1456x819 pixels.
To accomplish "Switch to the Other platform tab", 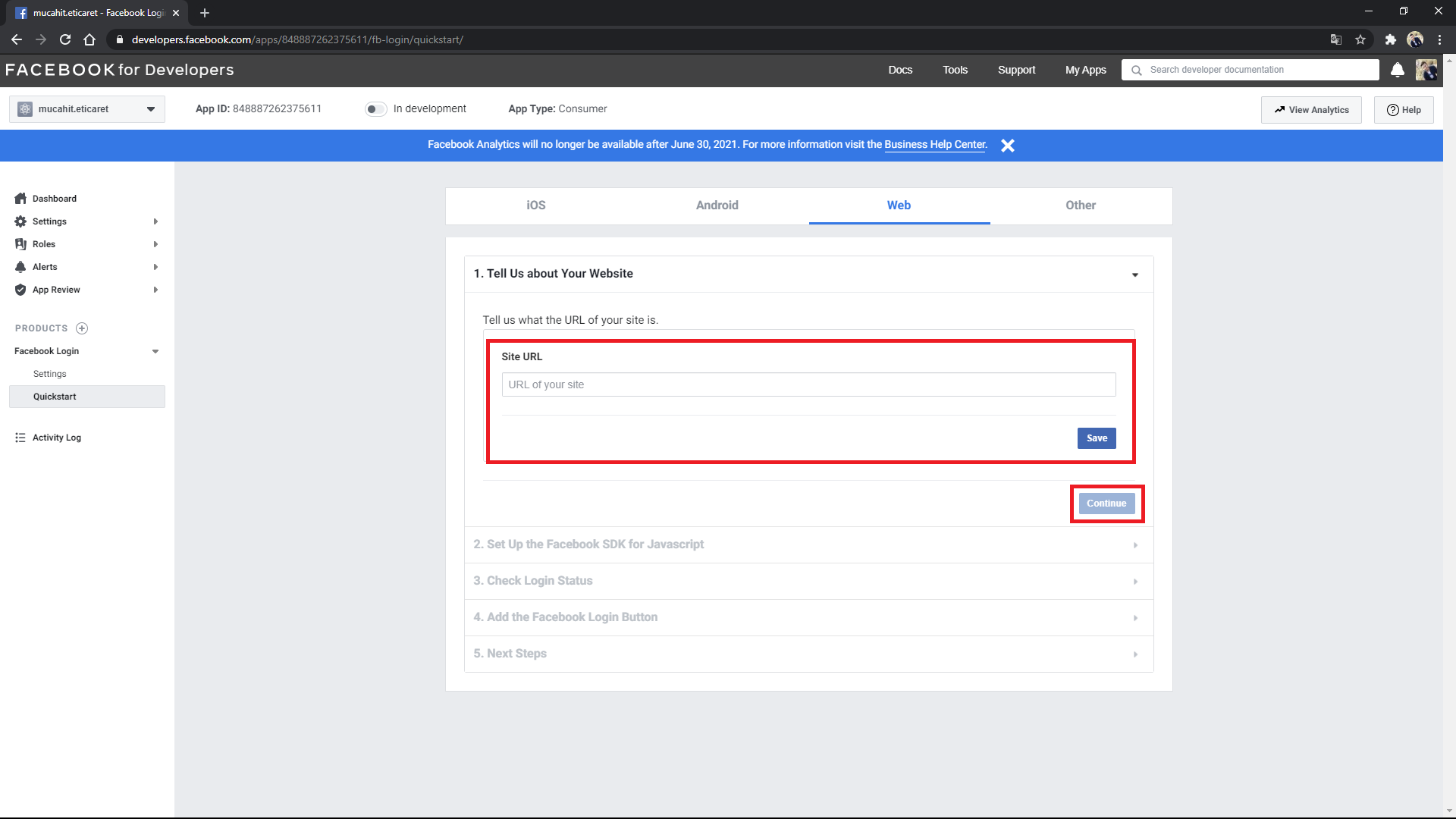I will [x=1081, y=206].
